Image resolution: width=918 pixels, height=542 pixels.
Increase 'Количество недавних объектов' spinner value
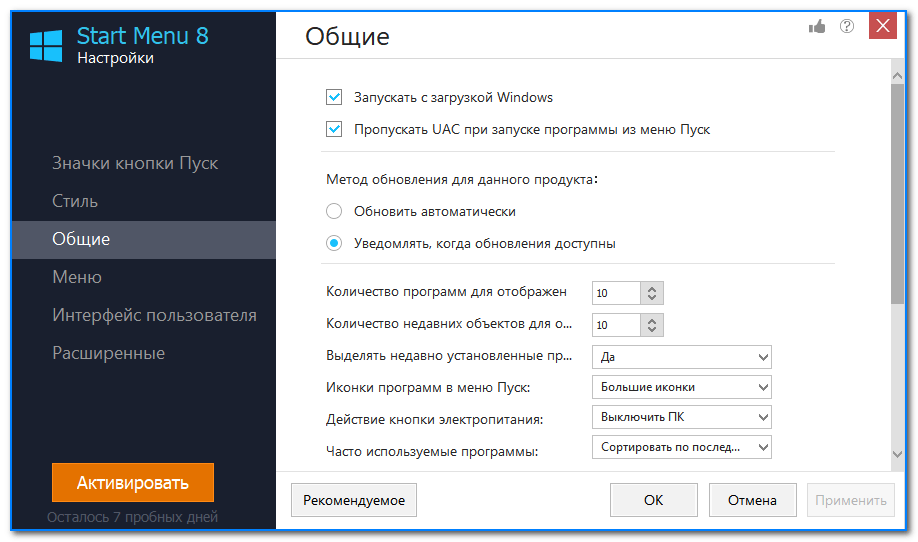pos(652,320)
